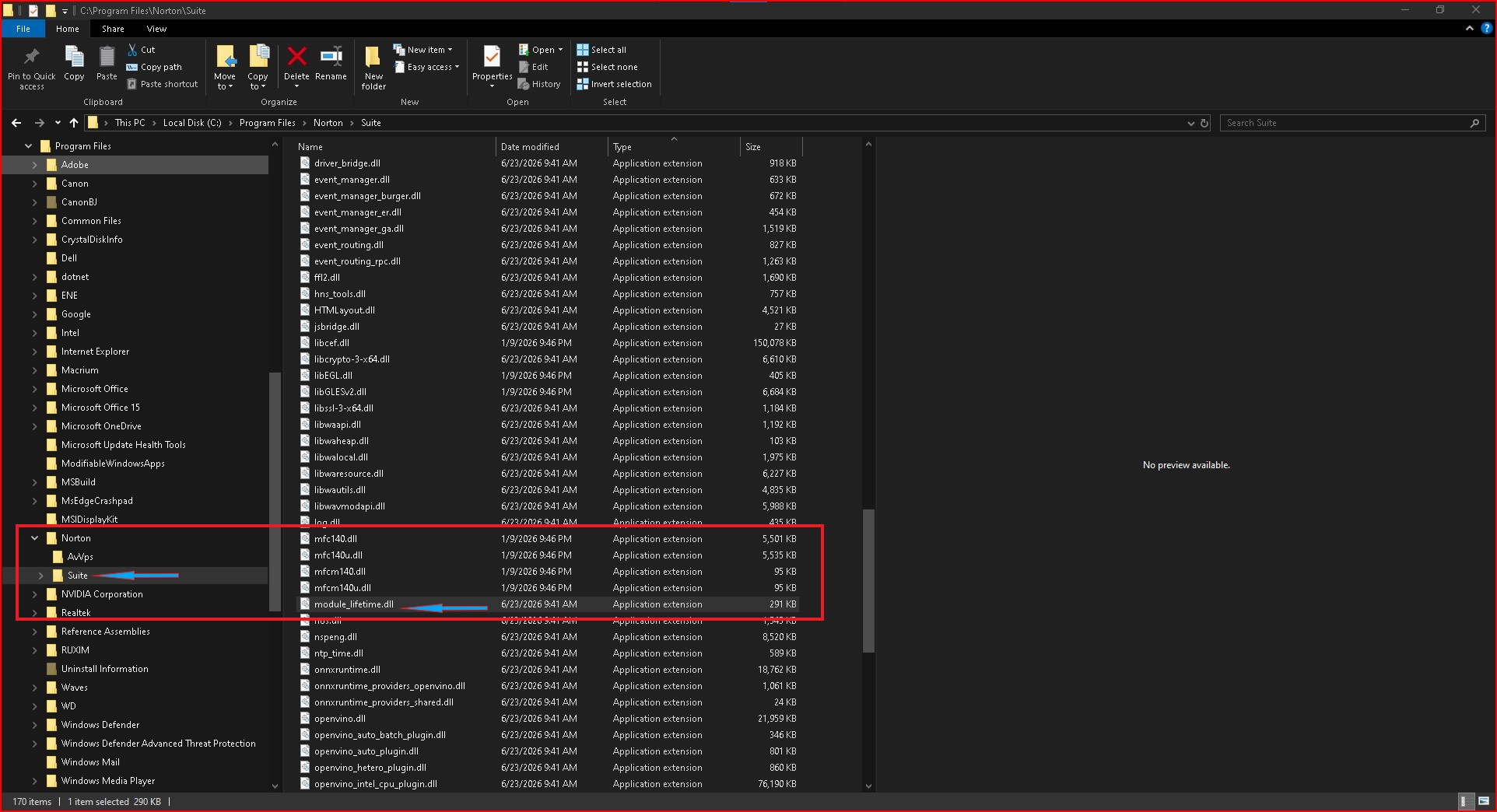The image size is (1497, 812).
Task: Open the address bar history dropdown
Action: click(1190, 123)
